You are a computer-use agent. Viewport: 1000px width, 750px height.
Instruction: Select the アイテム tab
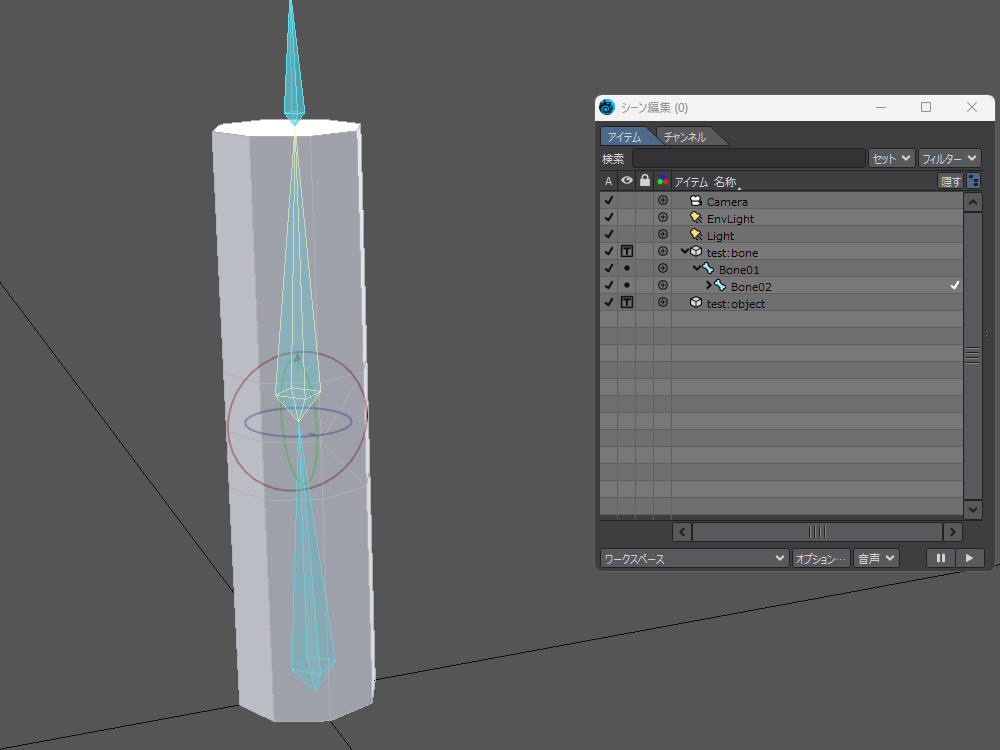click(624, 137)
